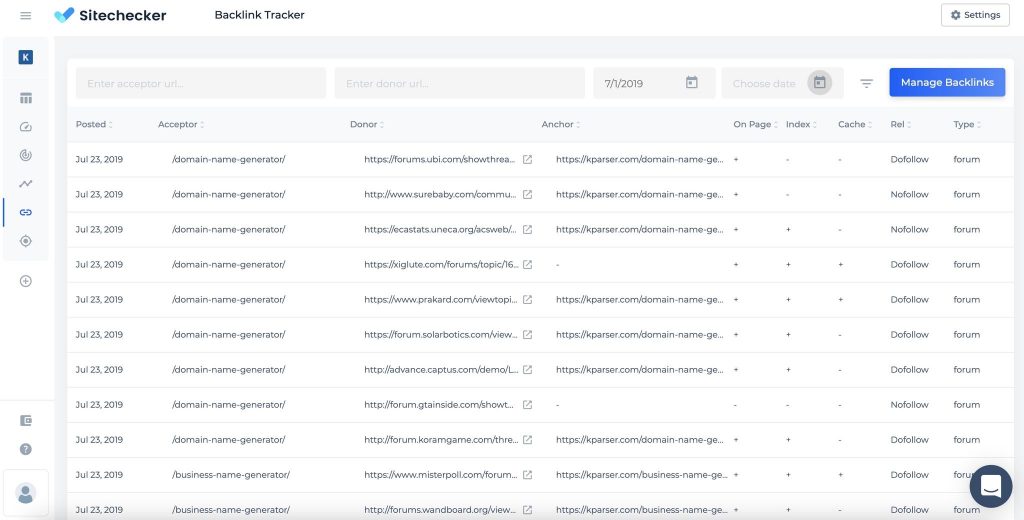This screenshot has width=1024, height=520.
Task: Click Dofollow in the forums.ubi.com row
Action: click(x=909, y=159)
